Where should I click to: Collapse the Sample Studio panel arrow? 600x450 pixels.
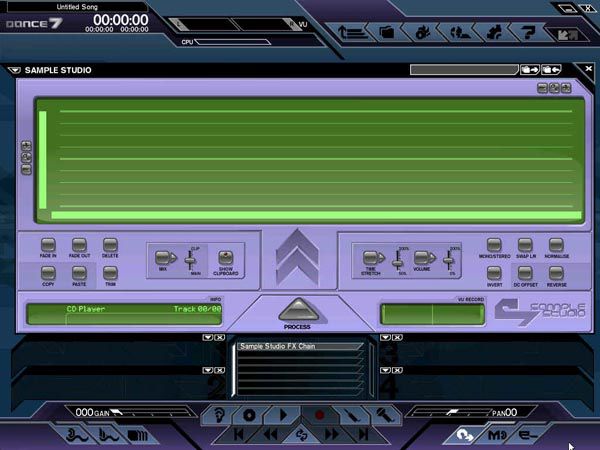[x=13, y=71]
